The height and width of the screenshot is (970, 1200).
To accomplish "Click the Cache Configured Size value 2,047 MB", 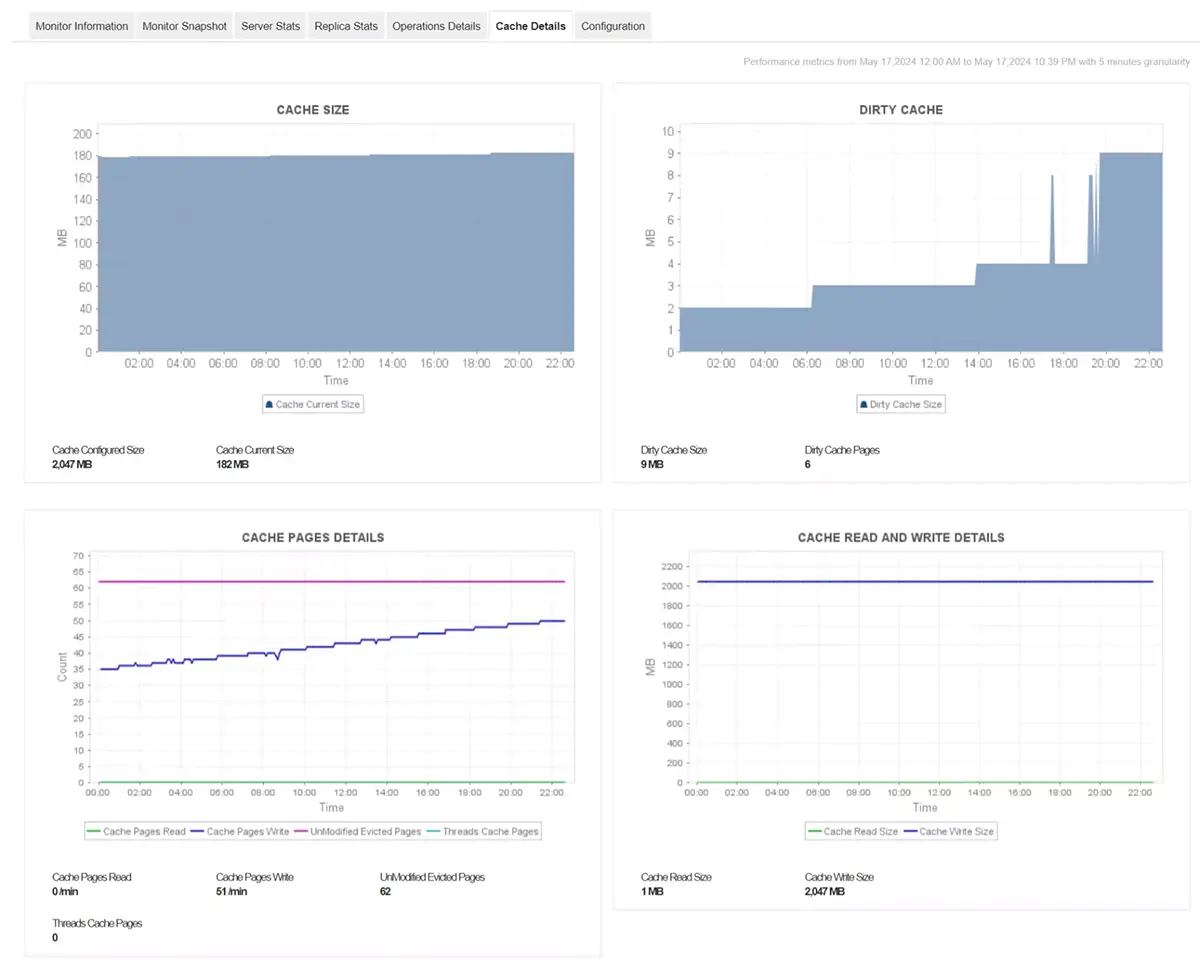I will click(x=70, y=464).
